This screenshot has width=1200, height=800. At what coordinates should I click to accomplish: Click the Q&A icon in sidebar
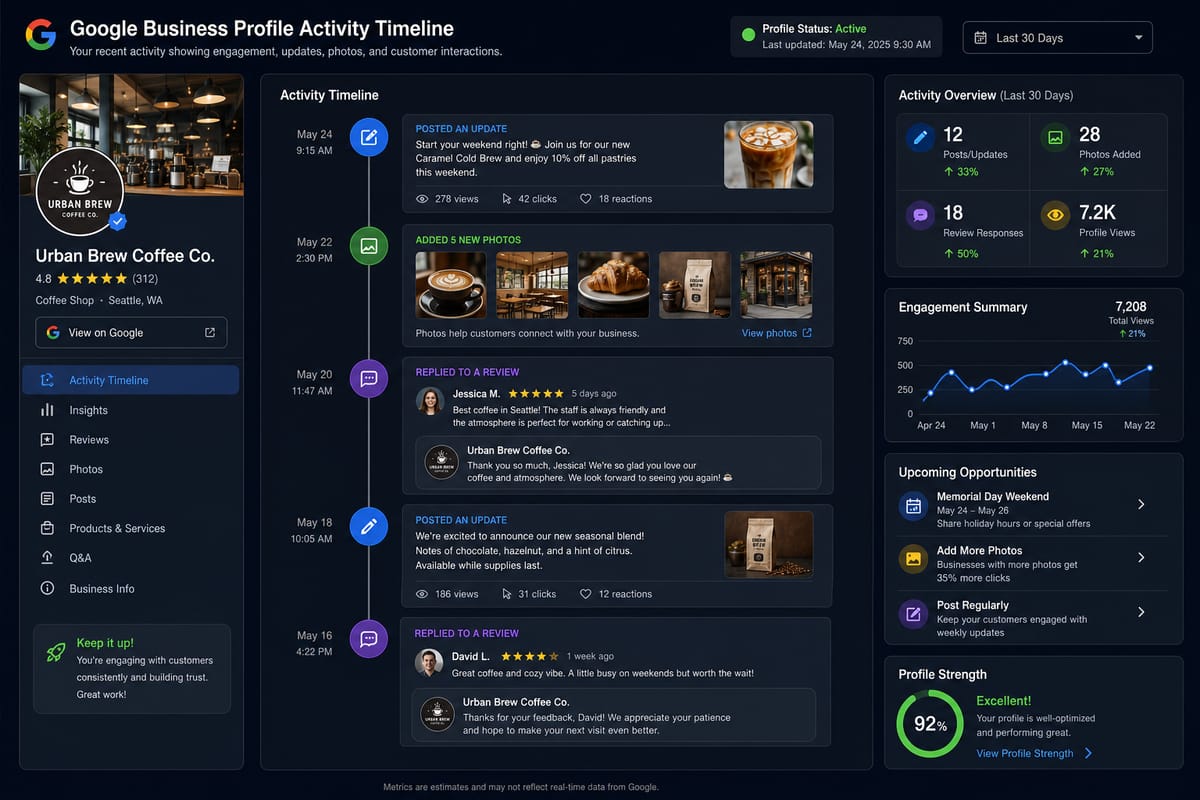point(47,558)
